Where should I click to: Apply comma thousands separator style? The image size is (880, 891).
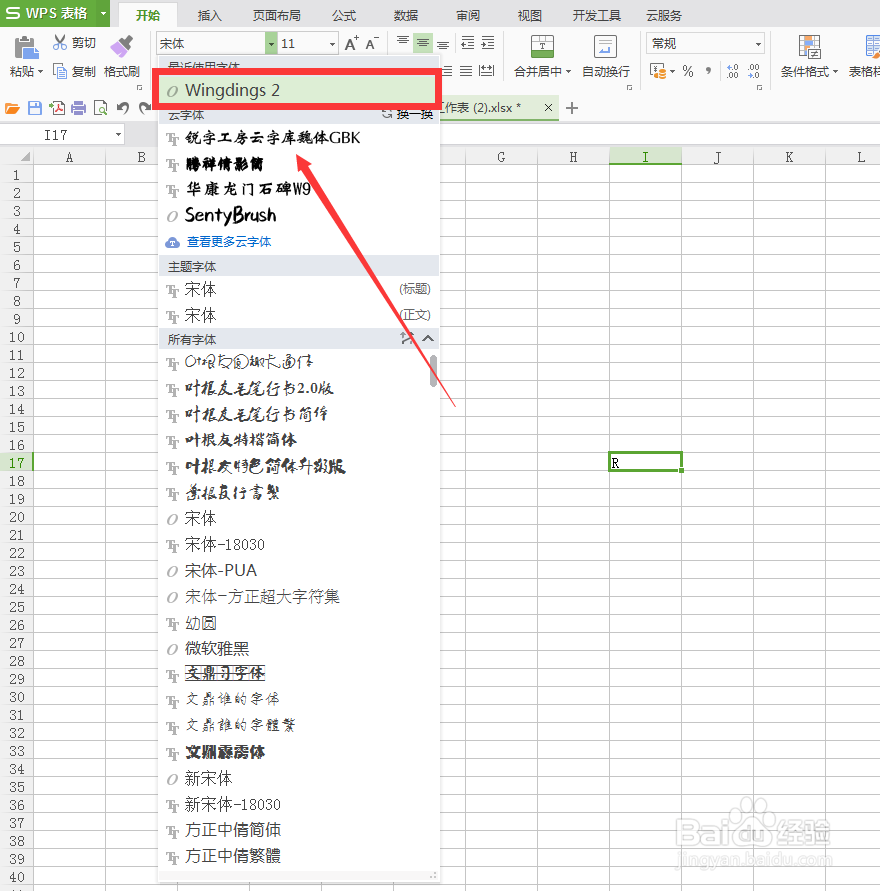click(x=708, y=71)
